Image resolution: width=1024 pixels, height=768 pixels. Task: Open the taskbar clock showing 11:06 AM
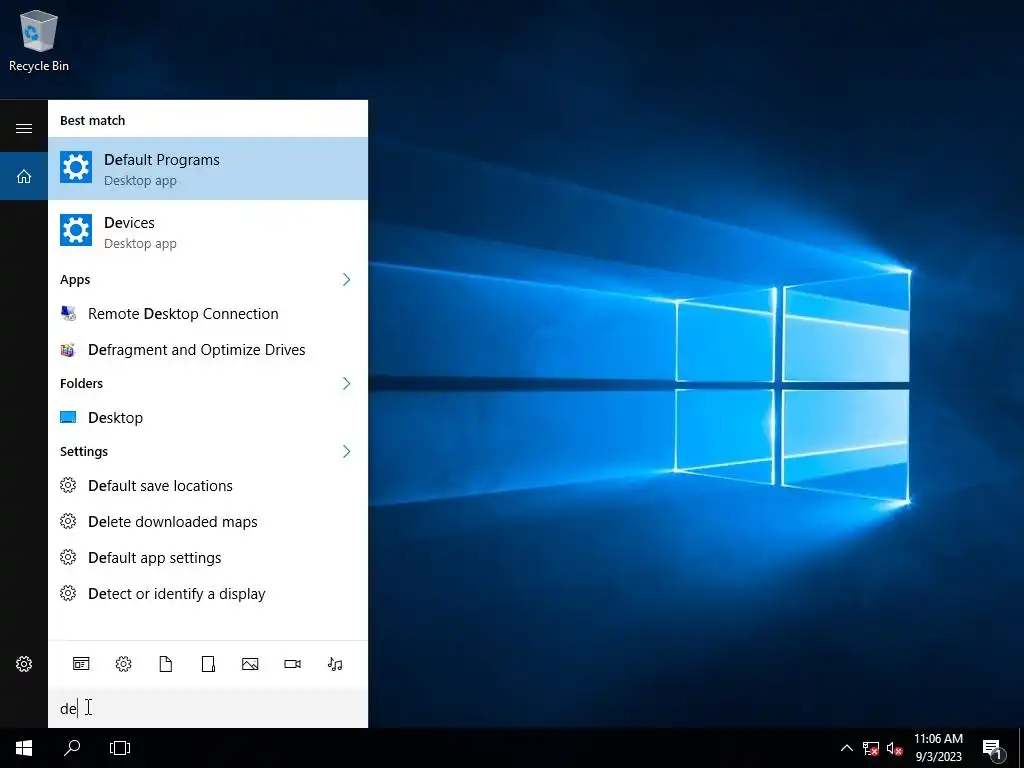(938, 748)
